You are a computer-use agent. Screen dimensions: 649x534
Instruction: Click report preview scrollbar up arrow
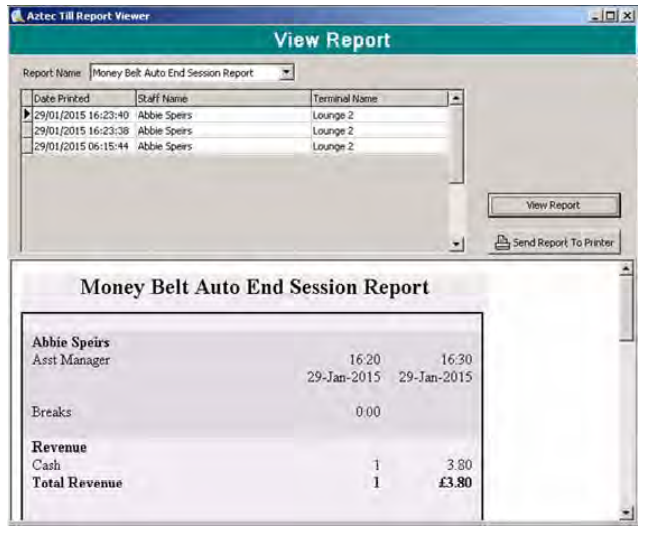pos(626,269)
